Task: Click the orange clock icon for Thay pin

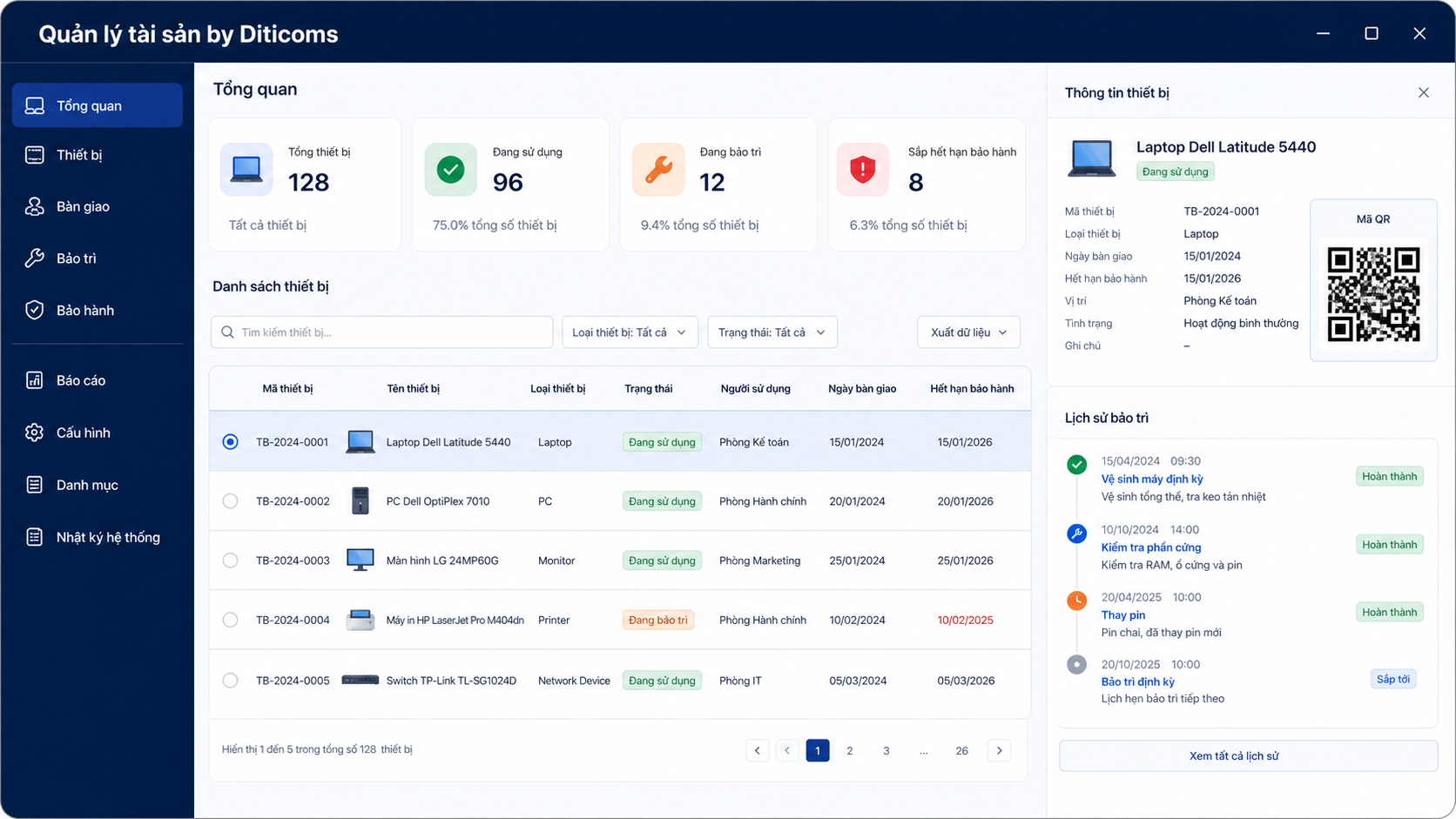Action: [x=1077, y=601]
